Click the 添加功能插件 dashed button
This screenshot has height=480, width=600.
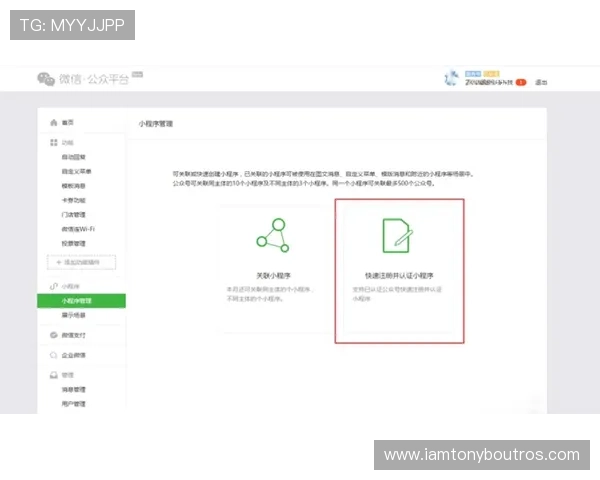[x=81, y=262]
